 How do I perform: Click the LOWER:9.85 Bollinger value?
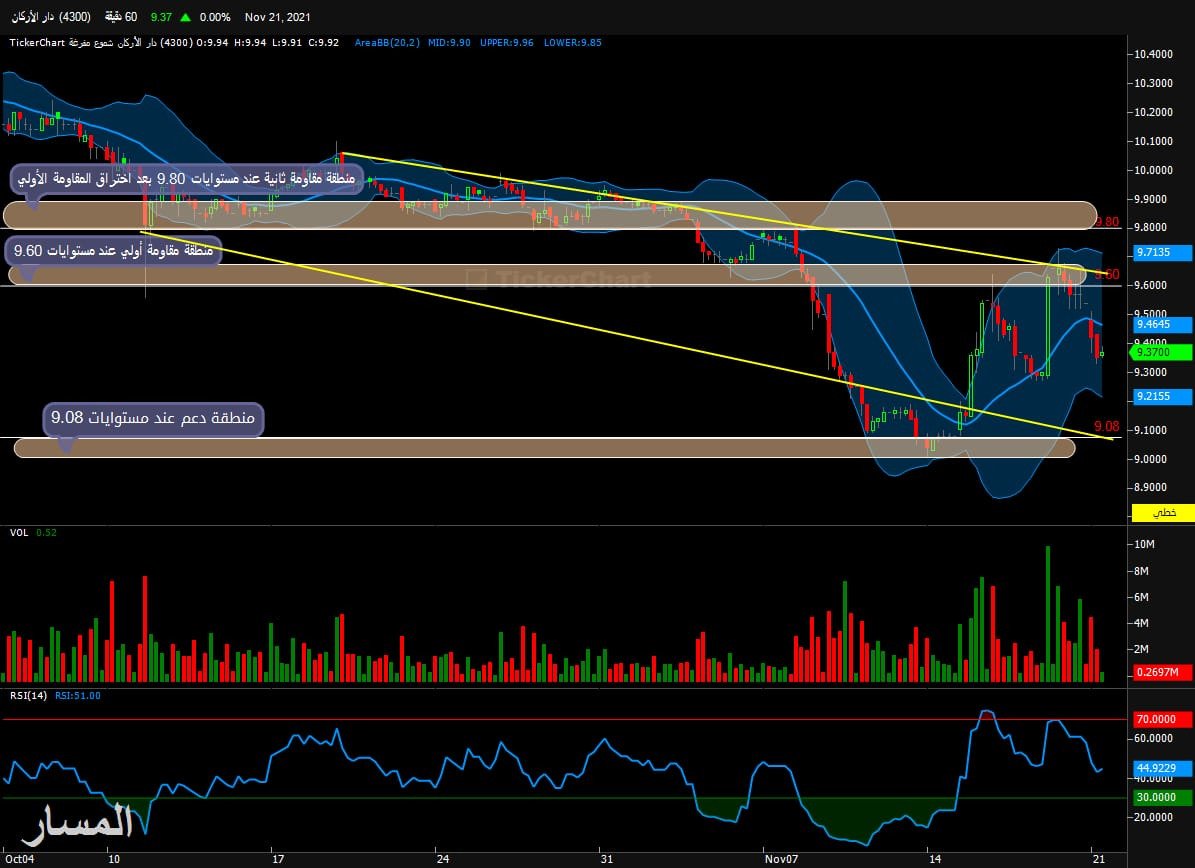[x=572, y=43]
